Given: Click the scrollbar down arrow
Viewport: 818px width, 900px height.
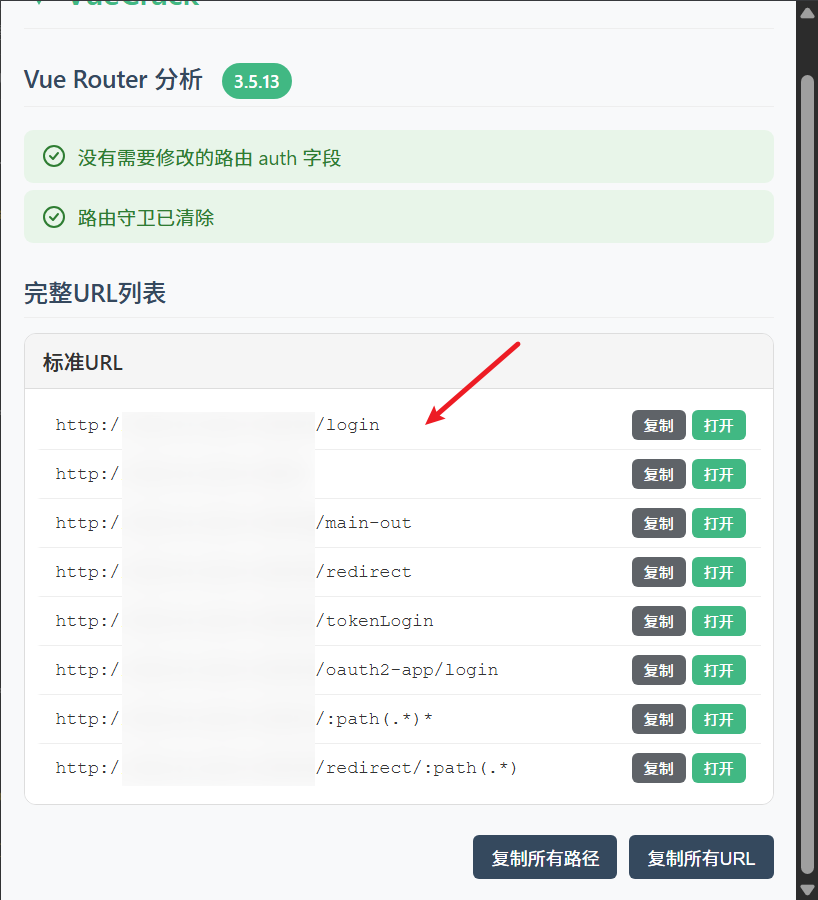Looking at the screenshot, I should coord(807,889).
